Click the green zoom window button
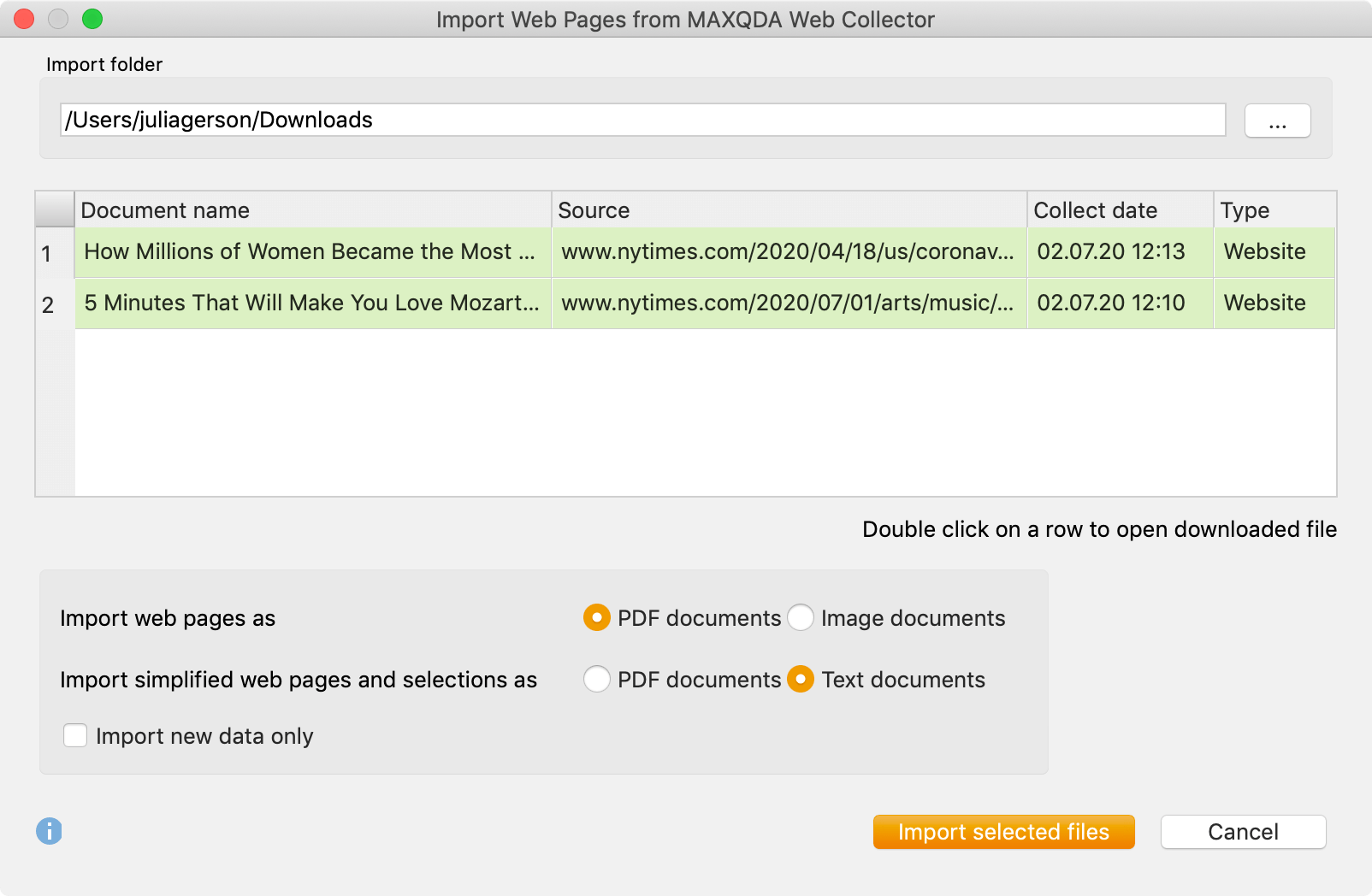 point(92,19)
